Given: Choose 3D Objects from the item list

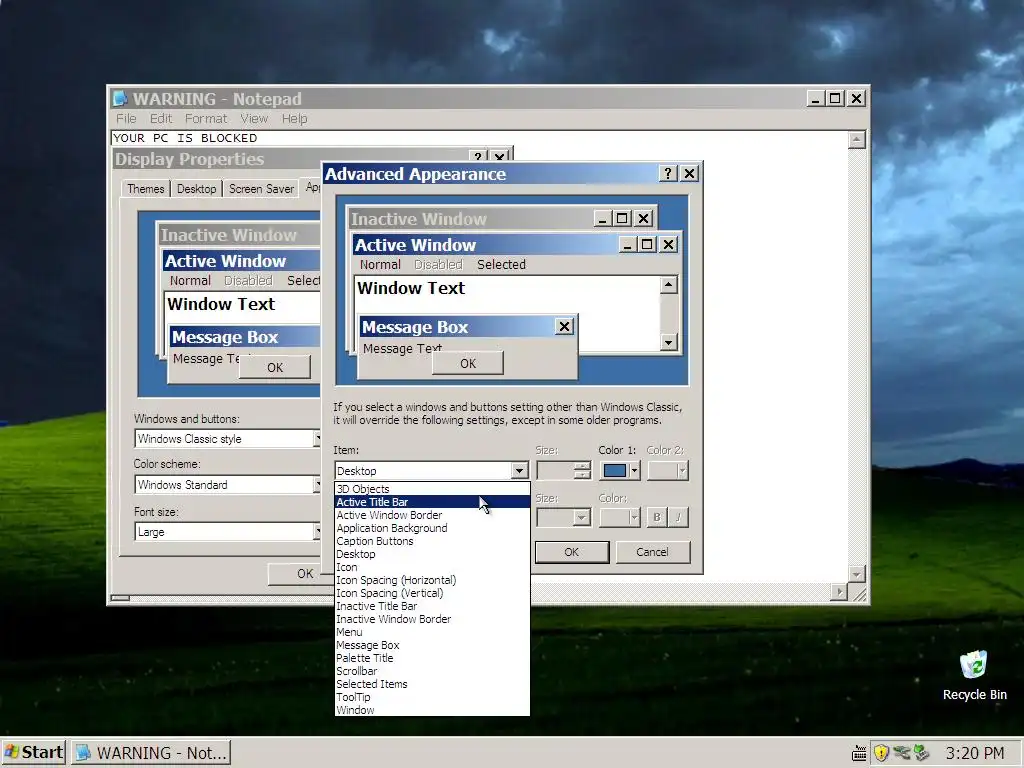Looking at the screenshot, I should coord(432,488).
